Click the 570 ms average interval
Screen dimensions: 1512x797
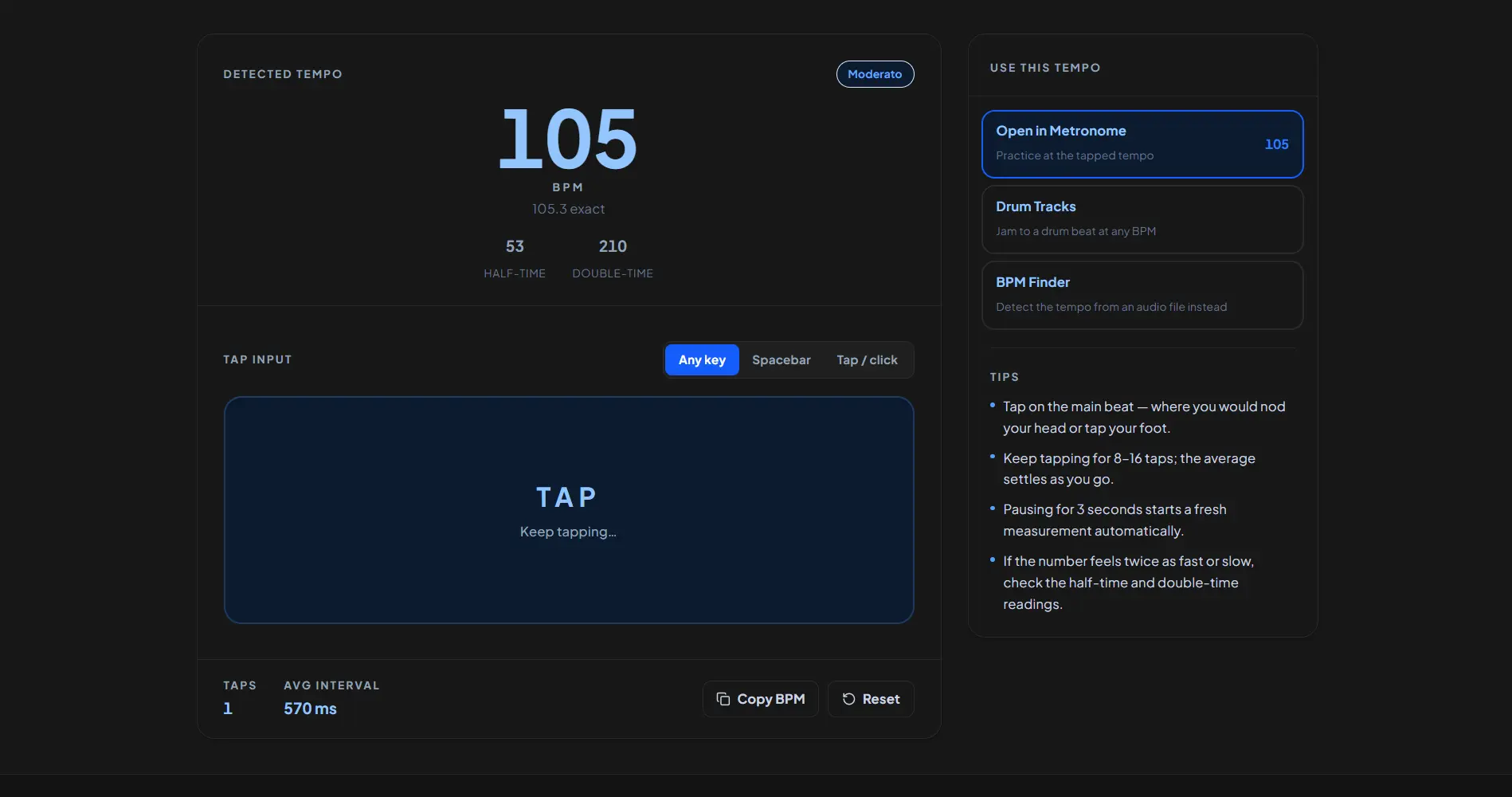[x=310, y=709]
